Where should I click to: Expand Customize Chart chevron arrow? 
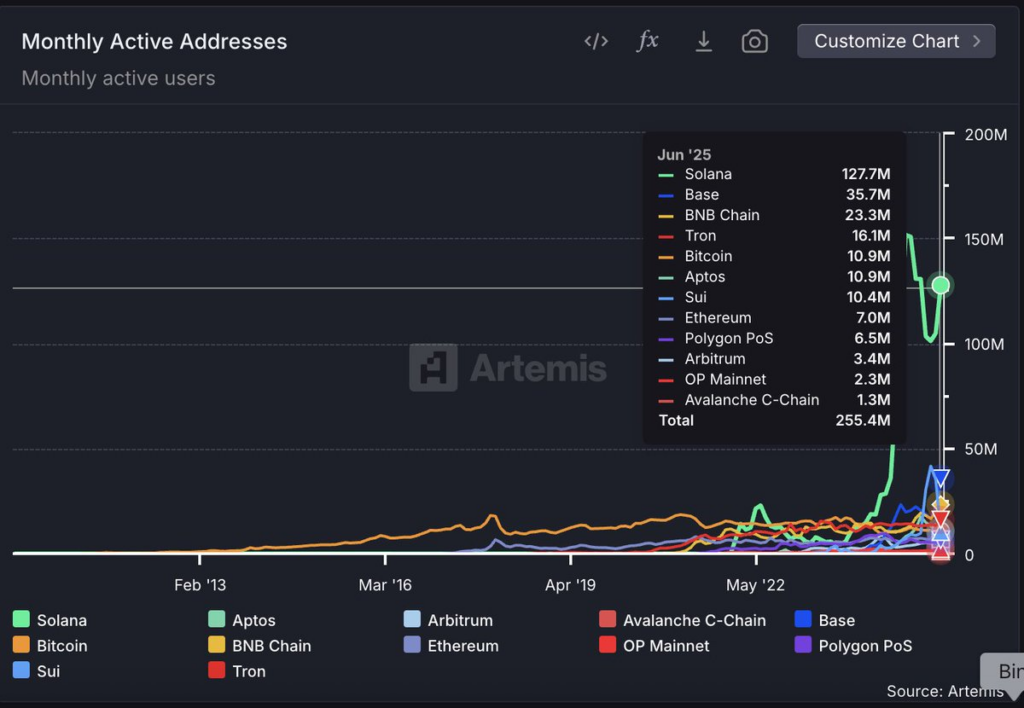(976, 41)
